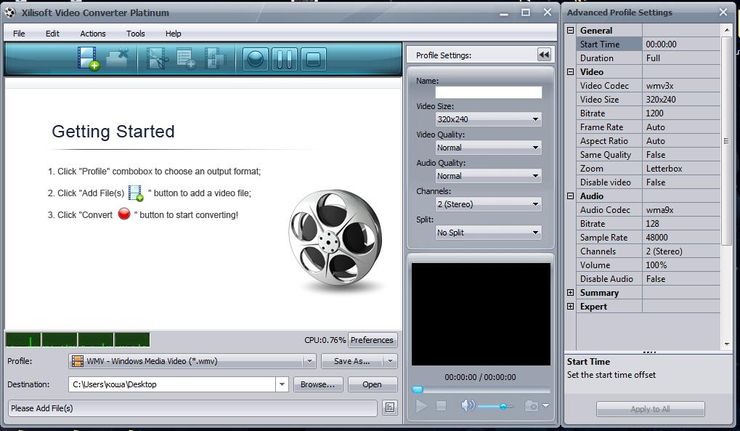Expand the Summary section
This screenshot has height=431, width=740.
click(571, 293)
